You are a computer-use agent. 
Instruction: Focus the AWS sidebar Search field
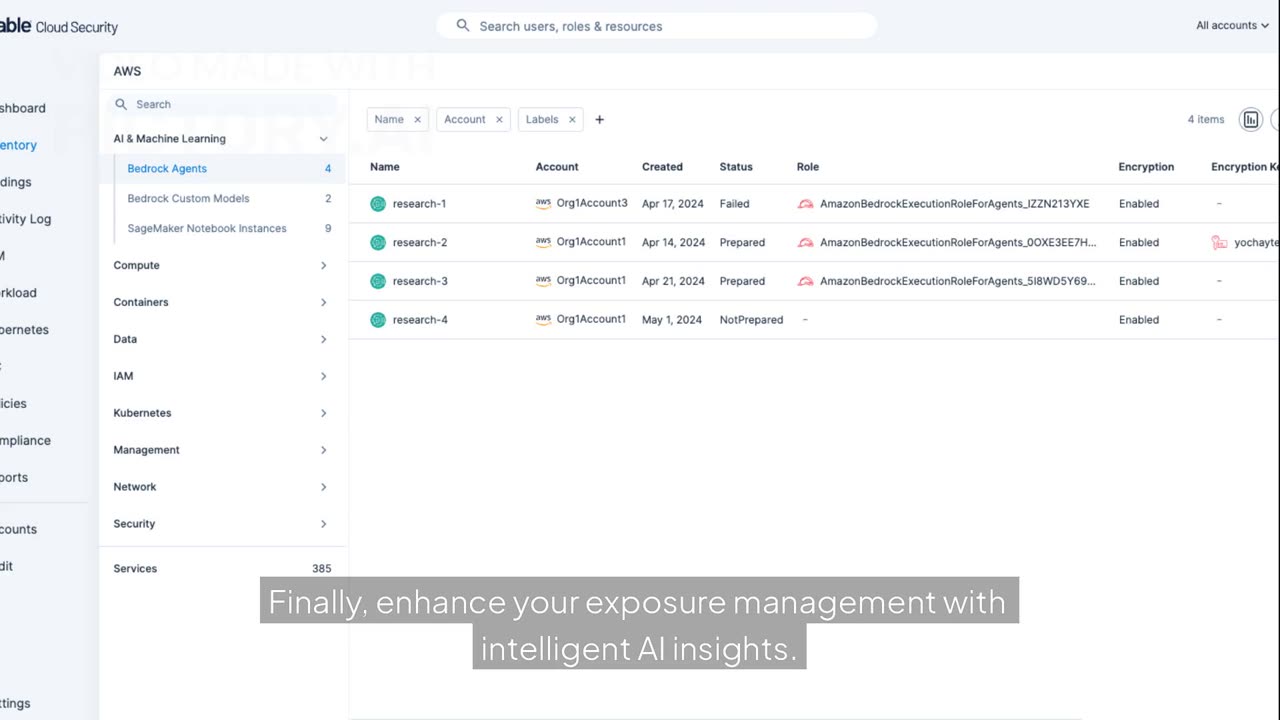coord(222,104)
